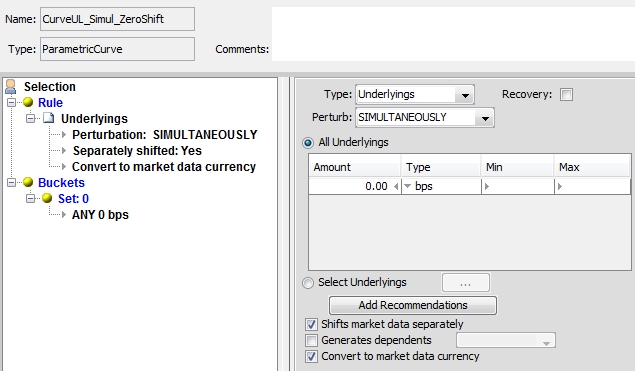The width and height of the screenshot is (635, 371).
Task: Click arrow icon before Separately shifted row
Action: [64, 150]
